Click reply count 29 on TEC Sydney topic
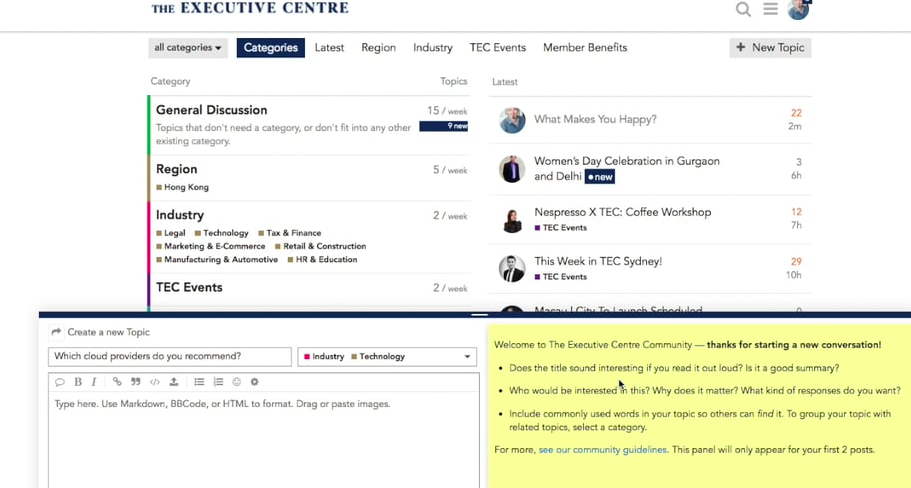This screenshot has height=488, width=911. pyautogui.click(x=796, y=261)
